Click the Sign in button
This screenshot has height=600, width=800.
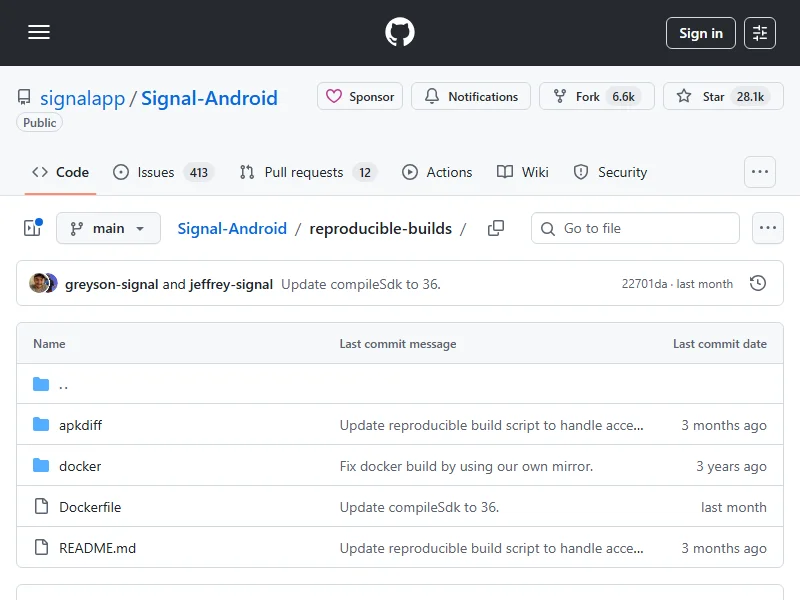(700, 33)
